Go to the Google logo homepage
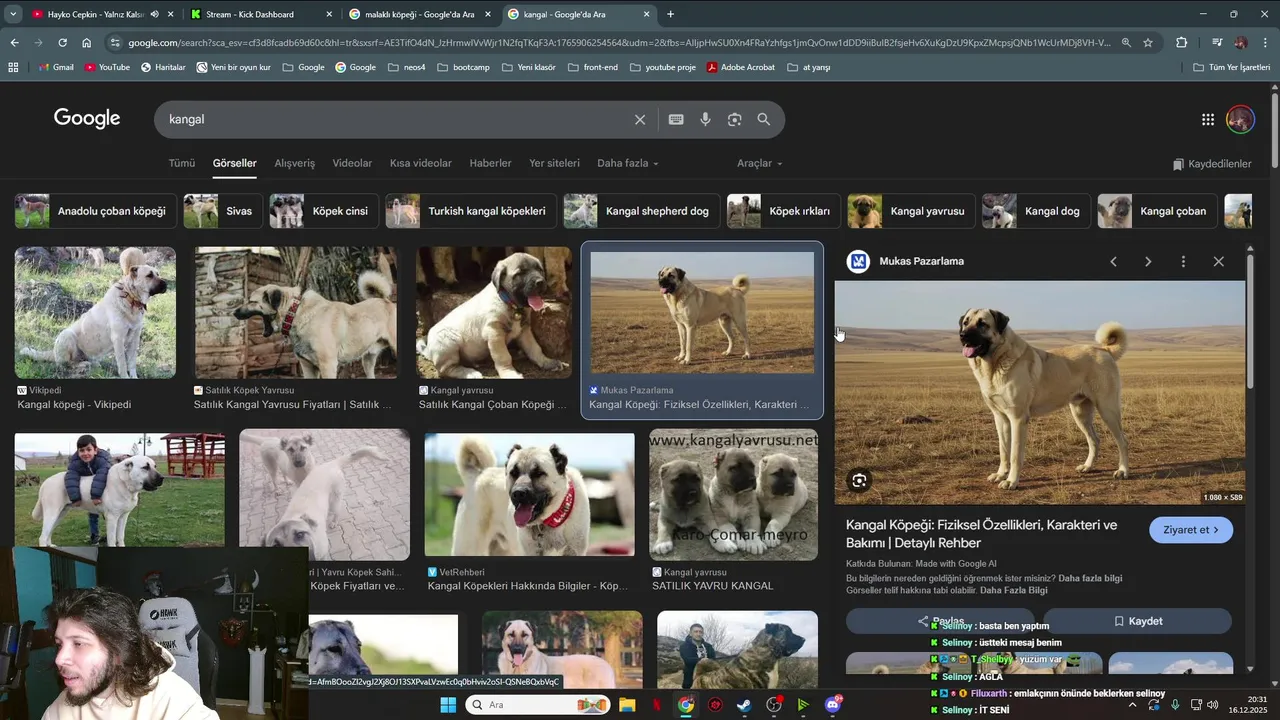 [87, 118]
